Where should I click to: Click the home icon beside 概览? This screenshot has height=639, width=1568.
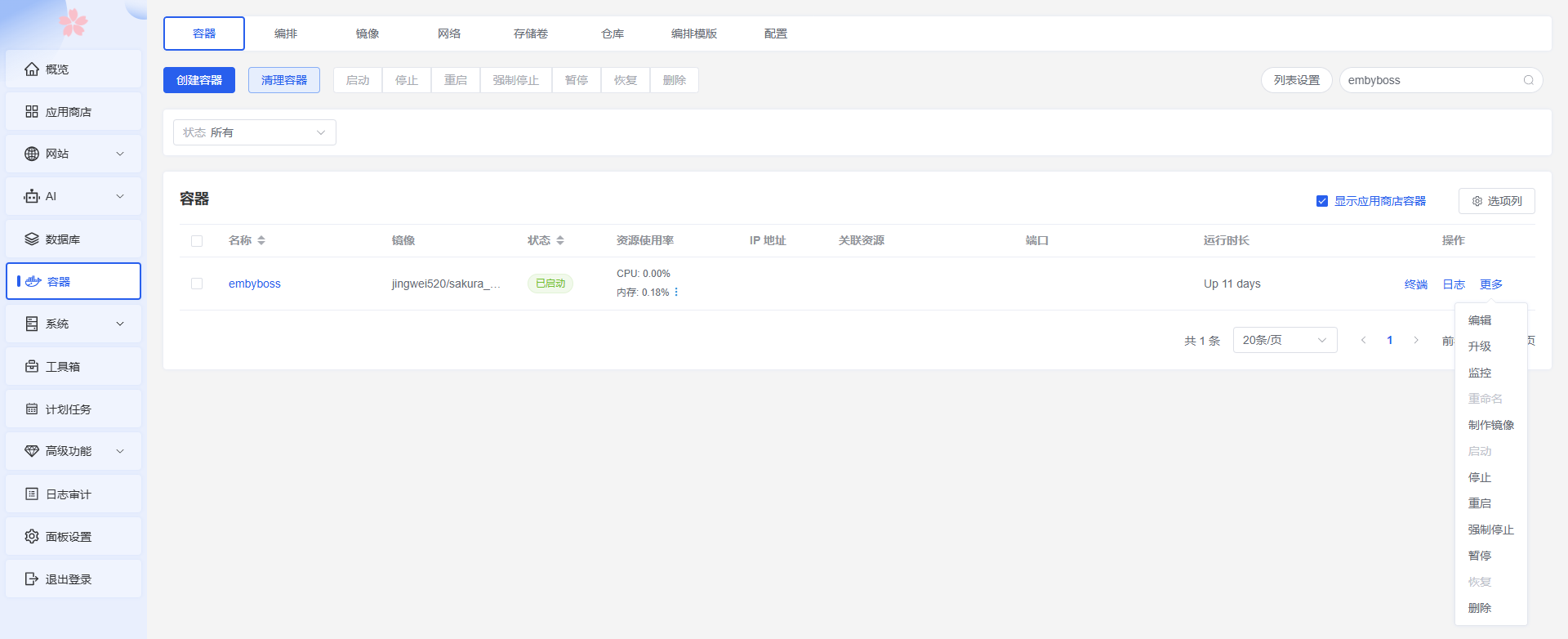click(32, 69)
